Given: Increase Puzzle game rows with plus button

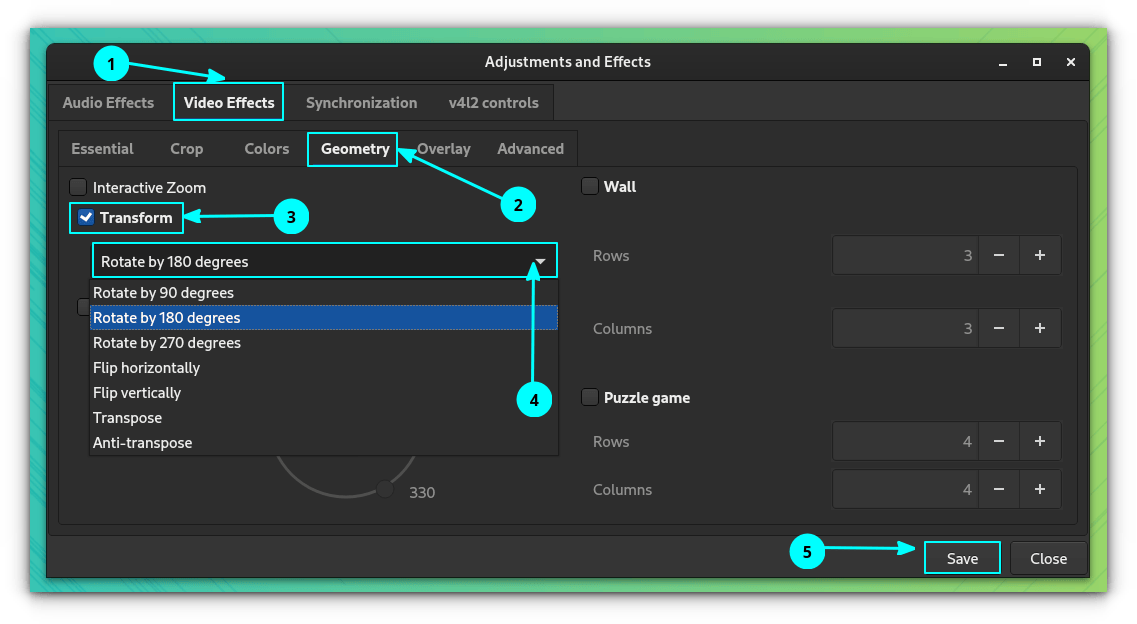Looking at the screenshot, I should (1040, 441).
